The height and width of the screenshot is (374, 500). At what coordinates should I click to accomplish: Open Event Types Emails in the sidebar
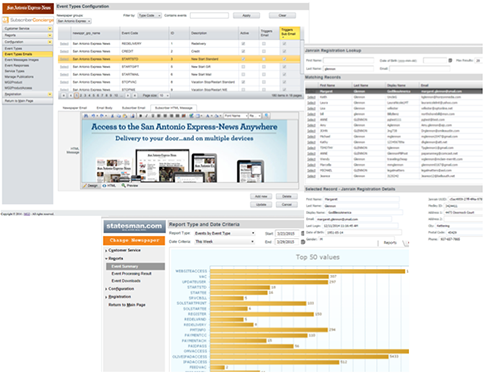[x=27, y=54]
